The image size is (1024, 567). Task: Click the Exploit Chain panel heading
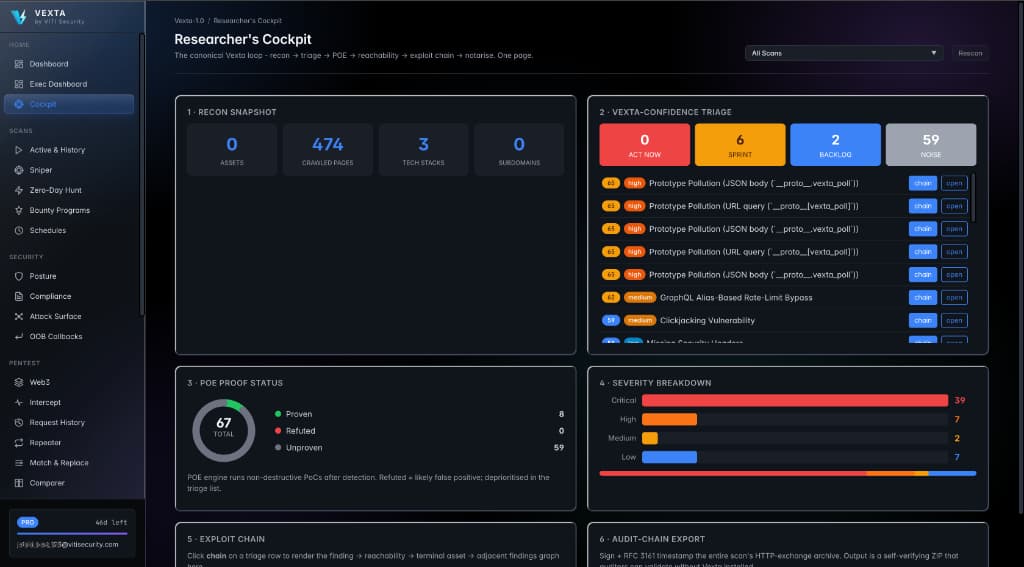click(x=226, y=540)
